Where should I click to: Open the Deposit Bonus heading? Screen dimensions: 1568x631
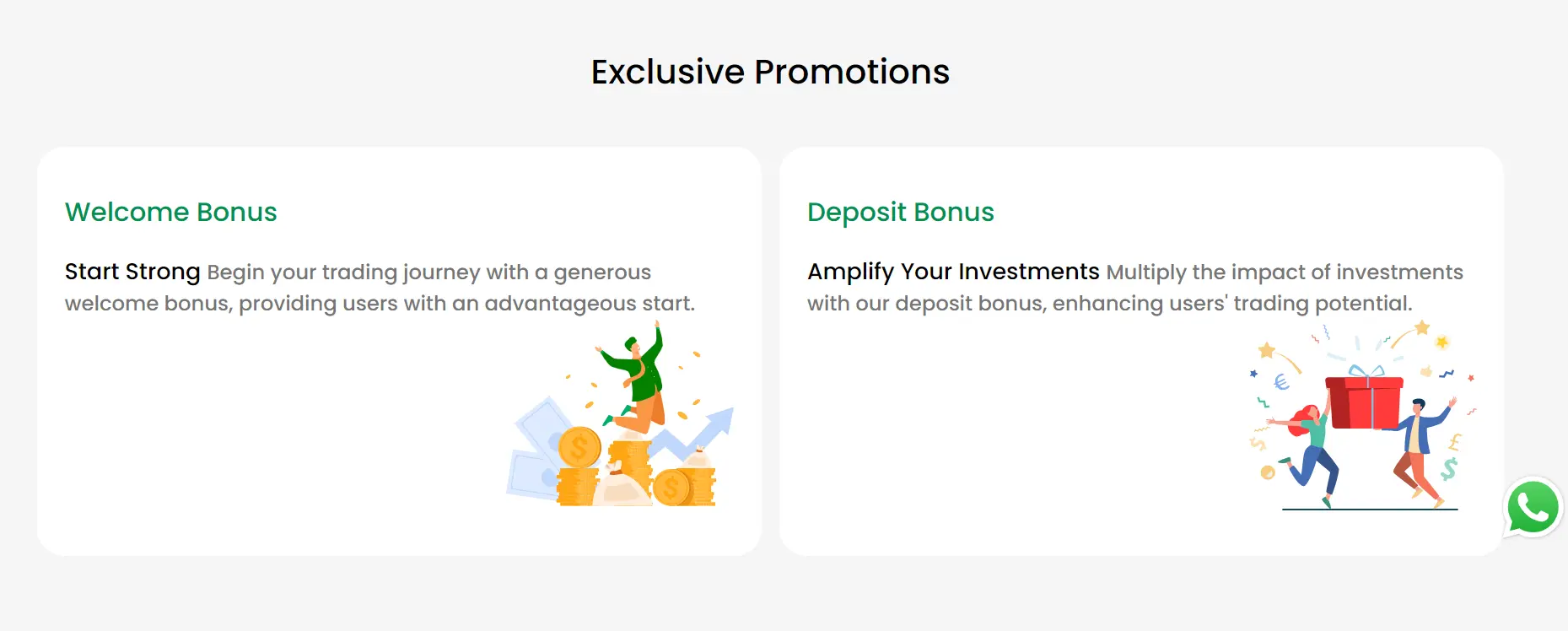(901, 212)
